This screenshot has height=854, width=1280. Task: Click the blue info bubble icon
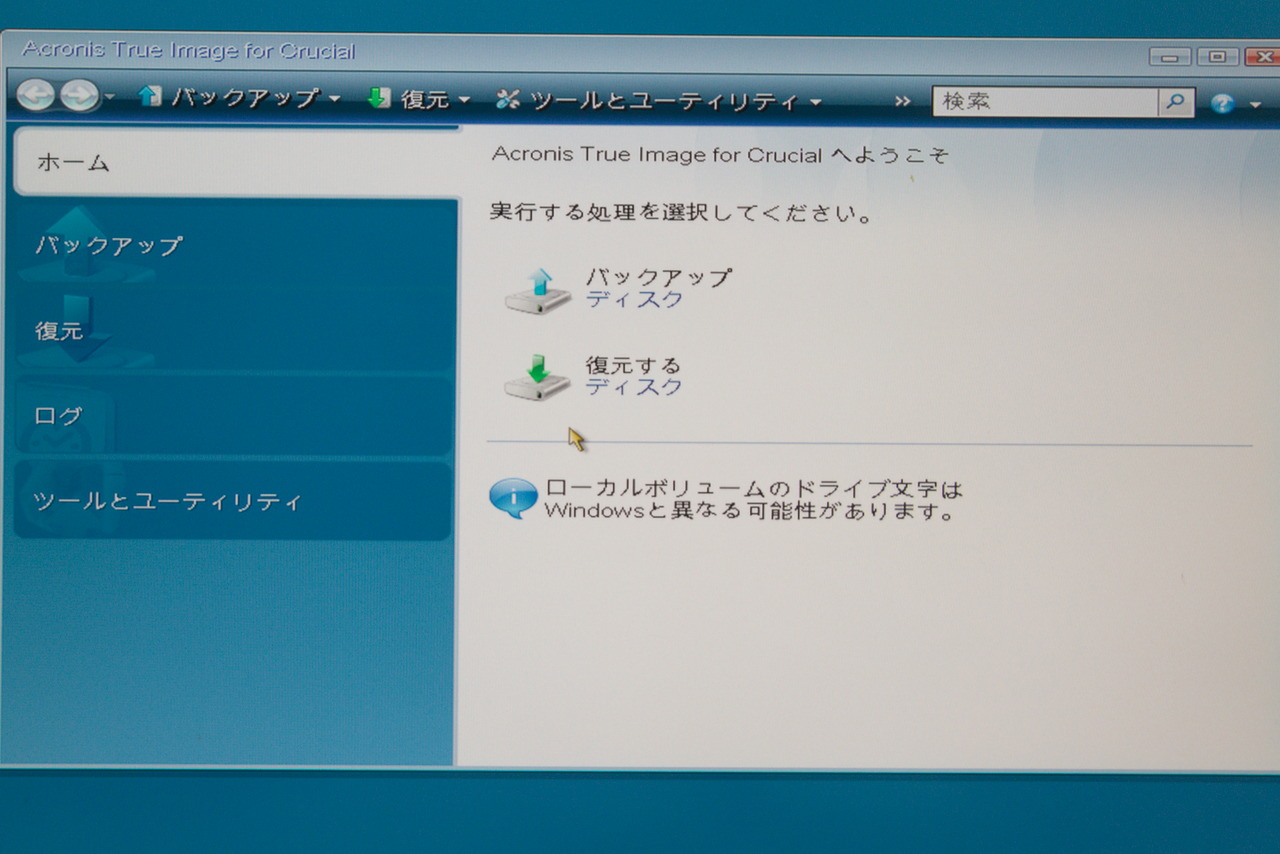click(x=513, y=498)
